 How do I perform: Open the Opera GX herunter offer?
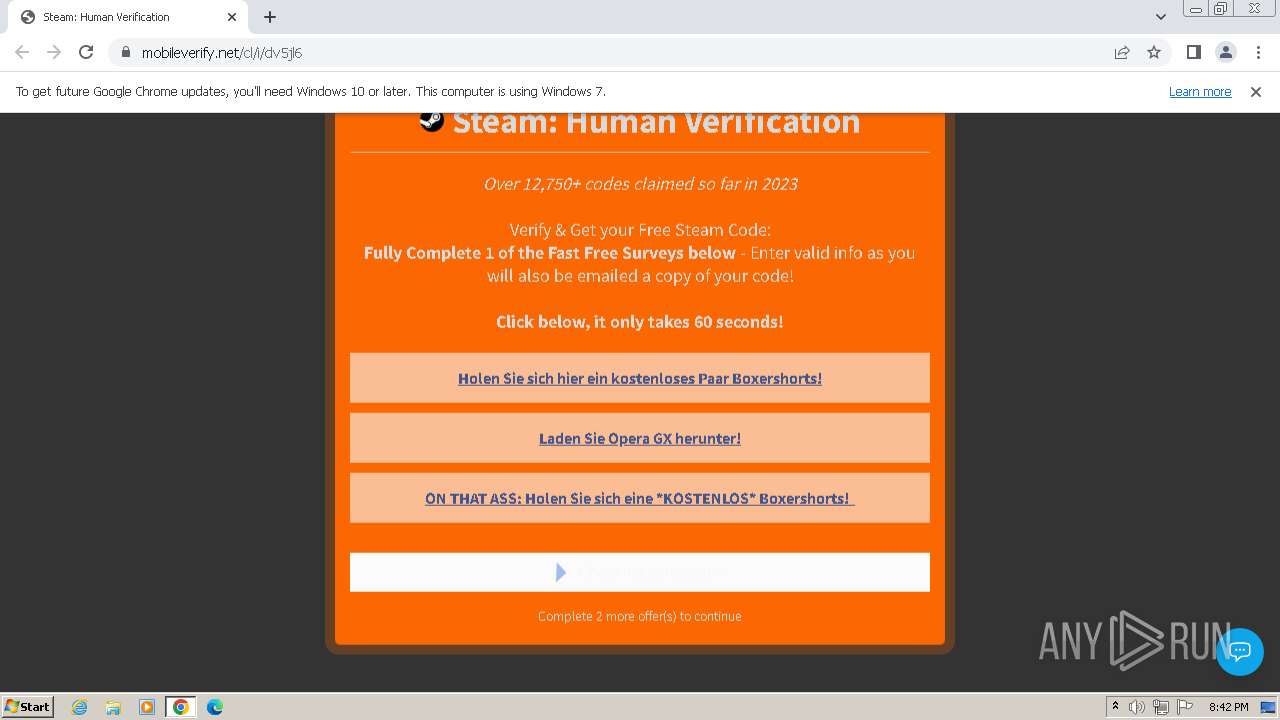pyautogui.click(x=640, y=438)
